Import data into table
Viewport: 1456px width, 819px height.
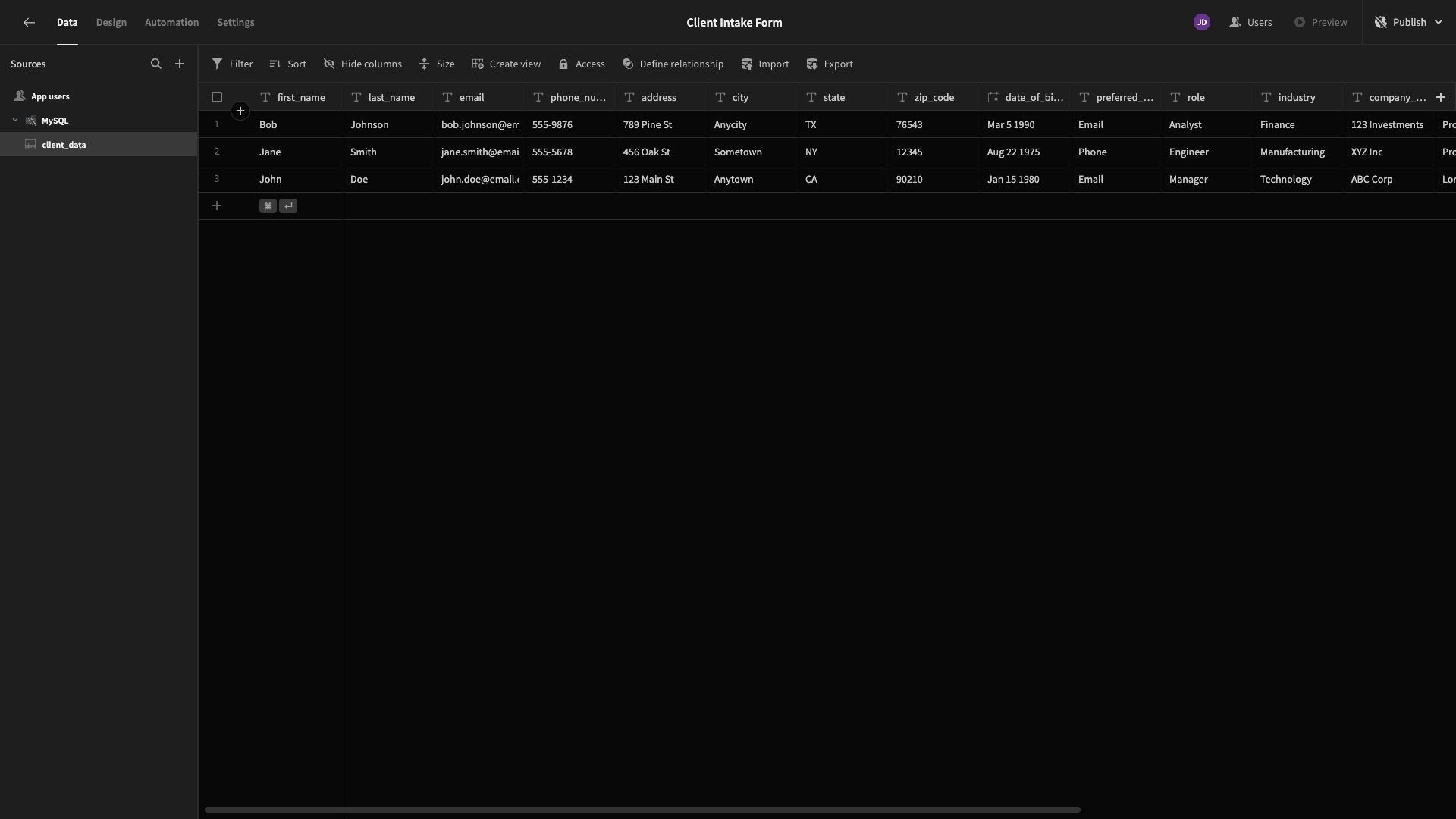[765, 64]
